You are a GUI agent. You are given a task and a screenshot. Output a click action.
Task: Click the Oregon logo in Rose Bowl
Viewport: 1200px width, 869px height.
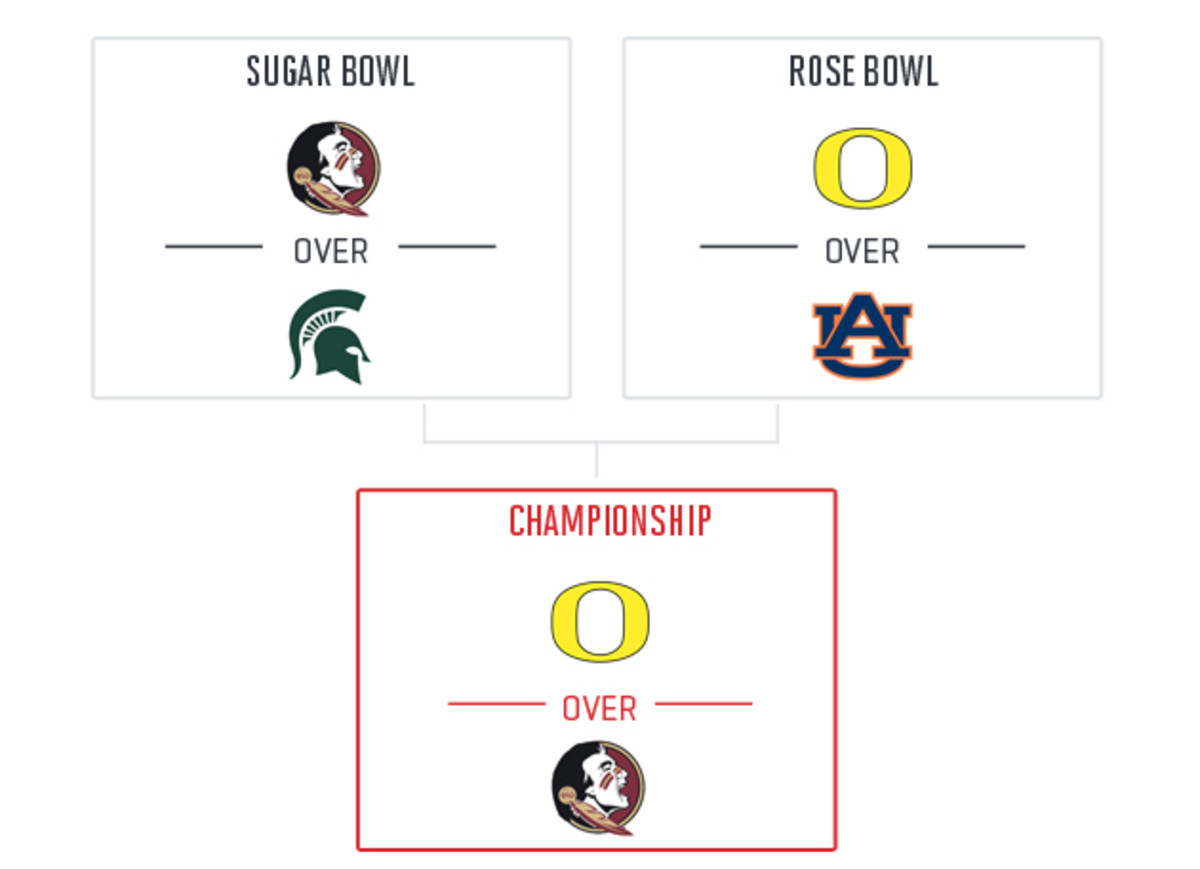(862, 168)
